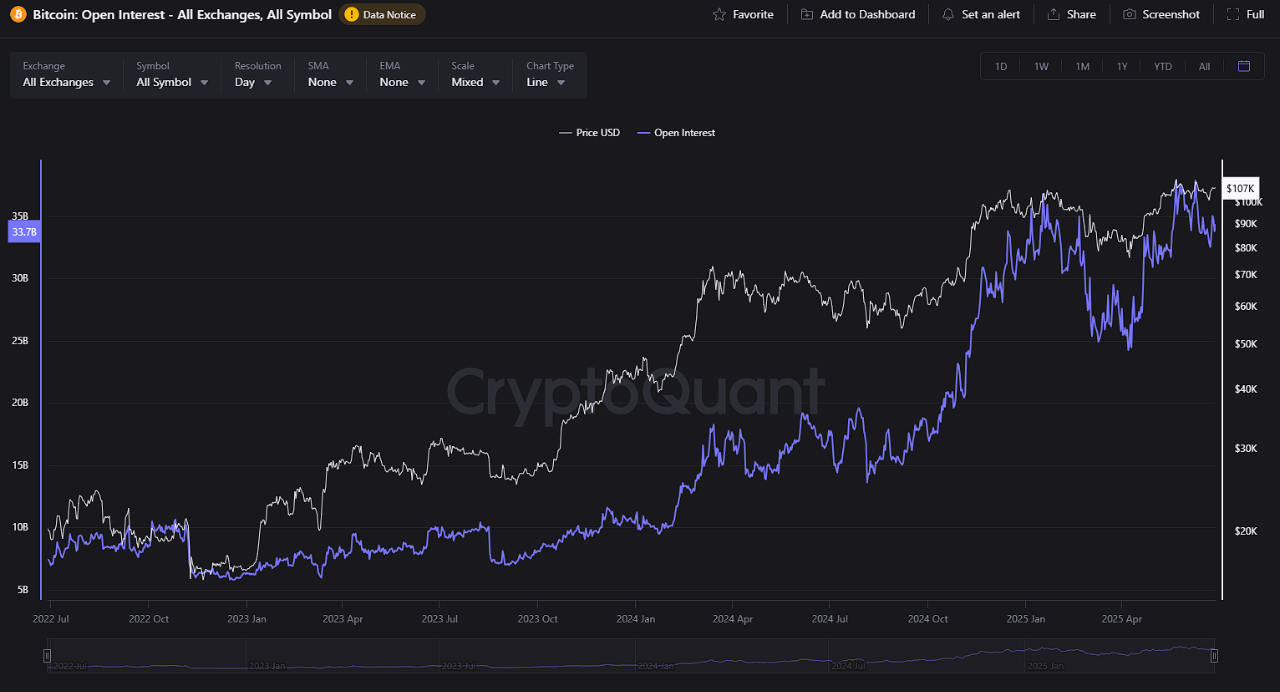Expand the Exchange dropdown showing All Exchanges
The image size is (1280, 692).
(x=67, y=75)
